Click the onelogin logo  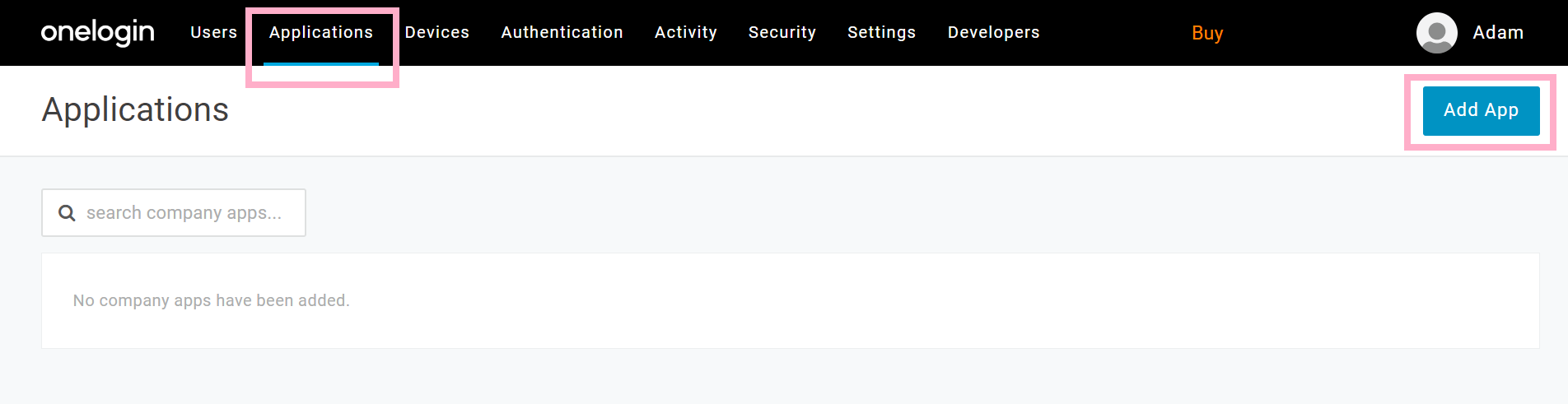pos(97,32)
